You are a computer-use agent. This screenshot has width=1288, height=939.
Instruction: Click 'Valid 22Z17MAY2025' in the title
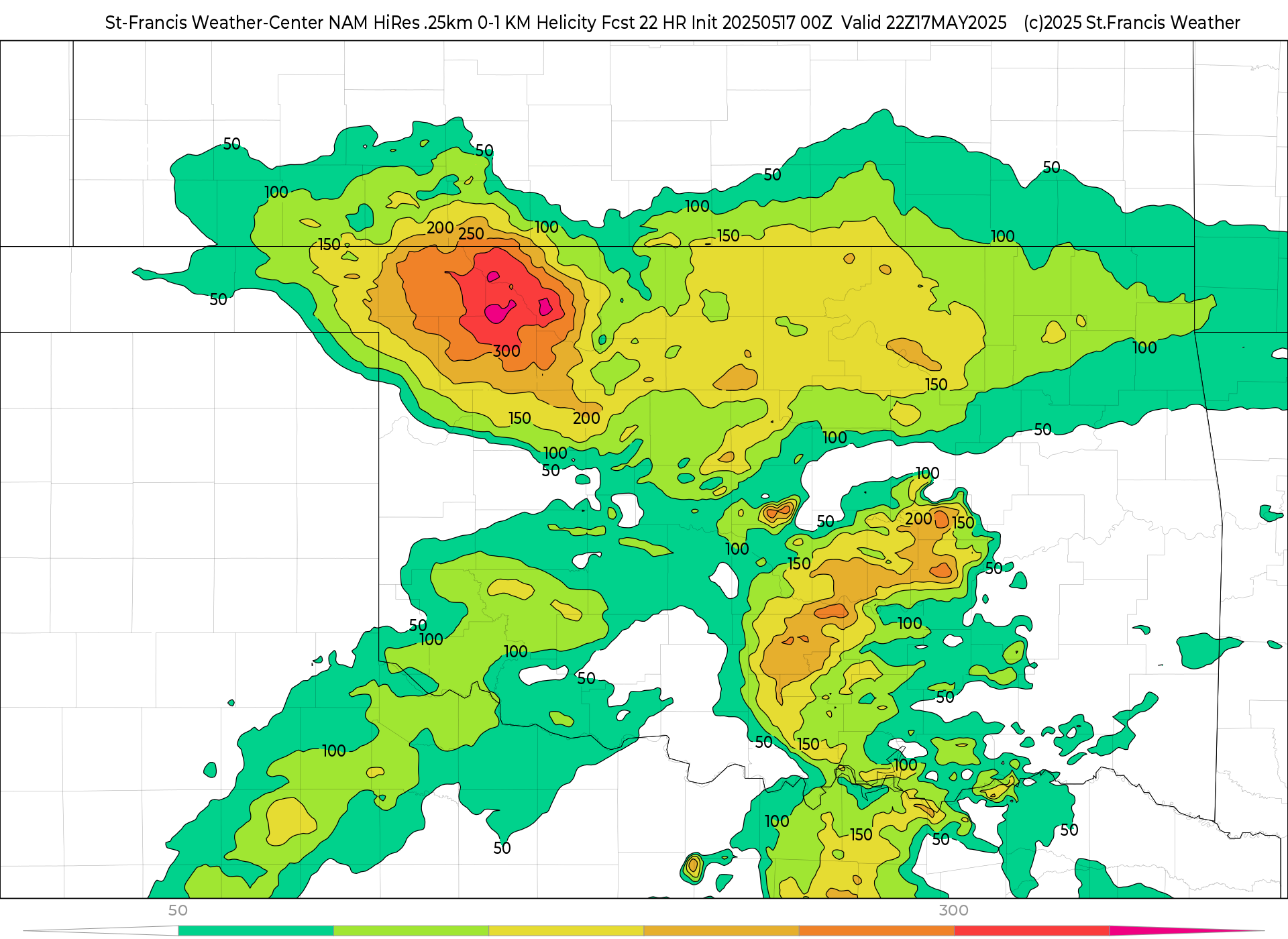(924, 23)
